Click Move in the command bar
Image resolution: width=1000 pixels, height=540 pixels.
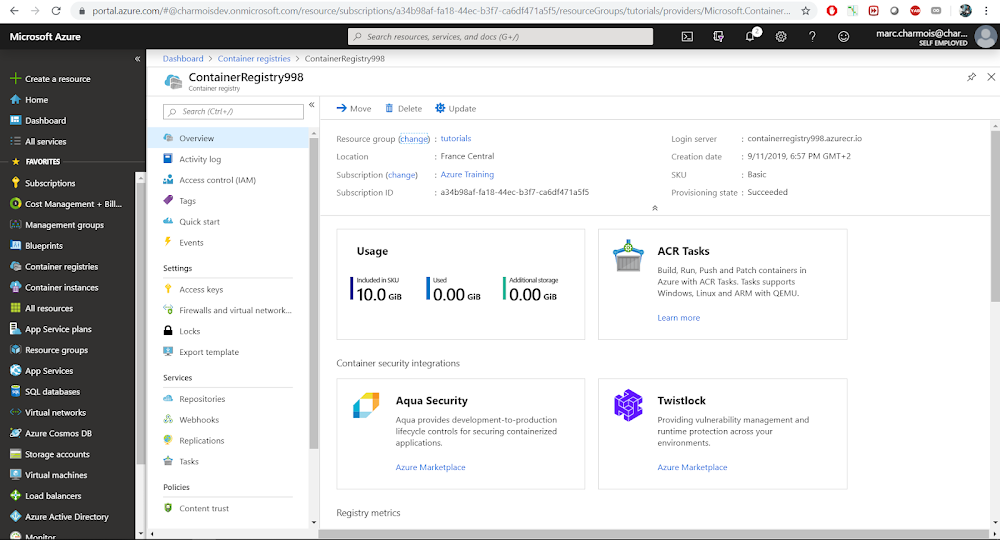coord(353,108)
